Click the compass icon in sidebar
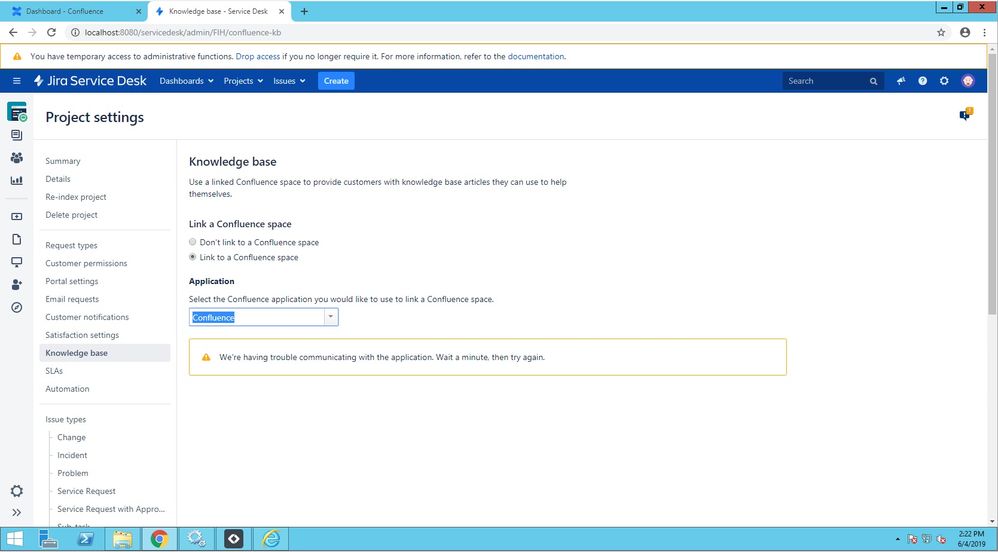Image resolution: width=998 pixels, height=552 pixels. click(x=17, y=308)
